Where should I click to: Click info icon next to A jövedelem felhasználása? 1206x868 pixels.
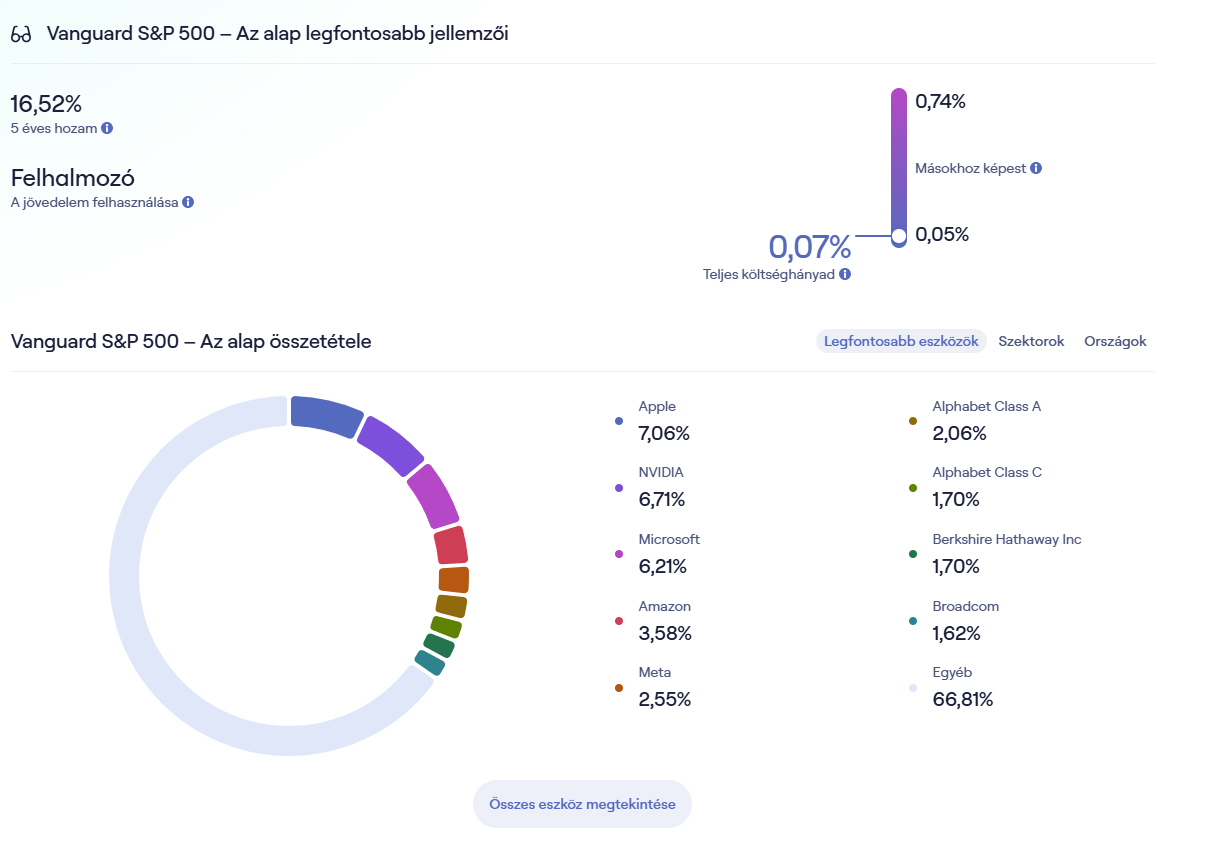point(188,202)
